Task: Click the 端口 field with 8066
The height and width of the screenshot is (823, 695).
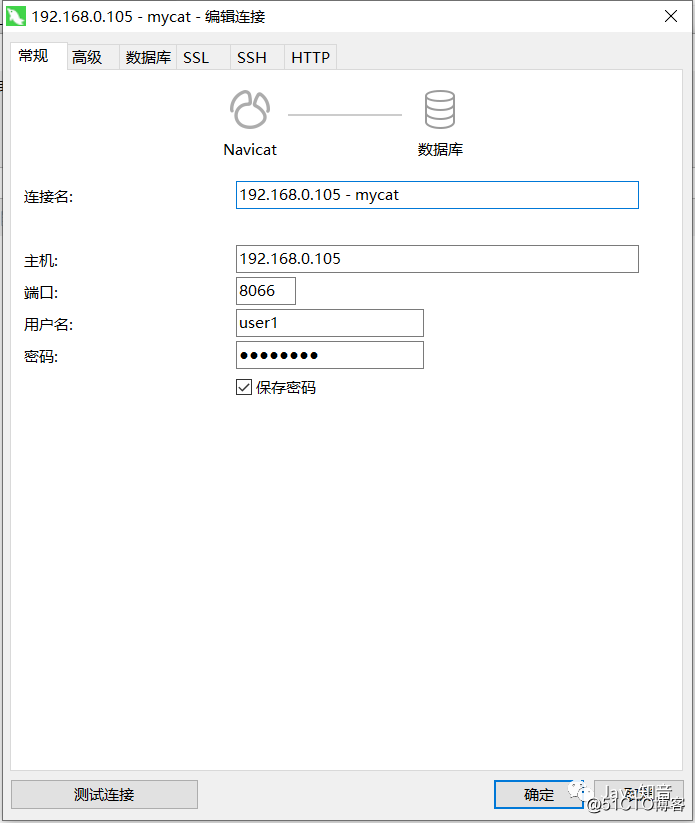Action: coord(266,291)
